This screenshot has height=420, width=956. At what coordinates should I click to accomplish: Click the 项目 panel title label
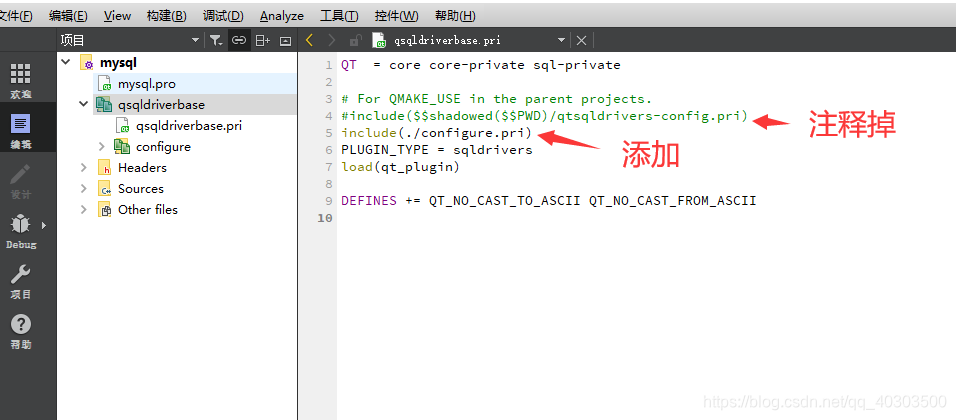[72, 40]
